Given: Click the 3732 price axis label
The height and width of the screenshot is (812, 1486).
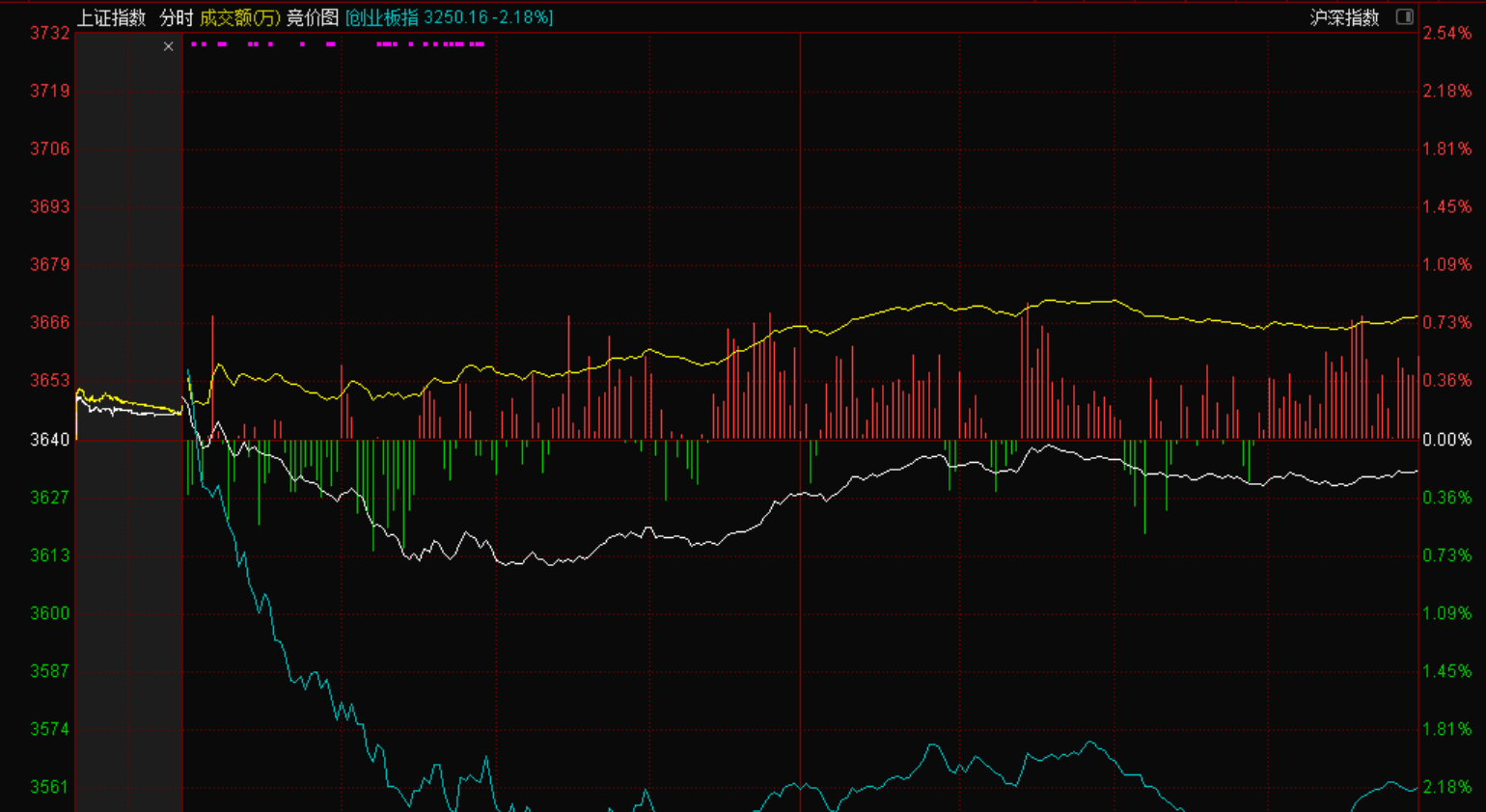Looking at the screenshot, I should pyautogui.click(x=50, y=33).
